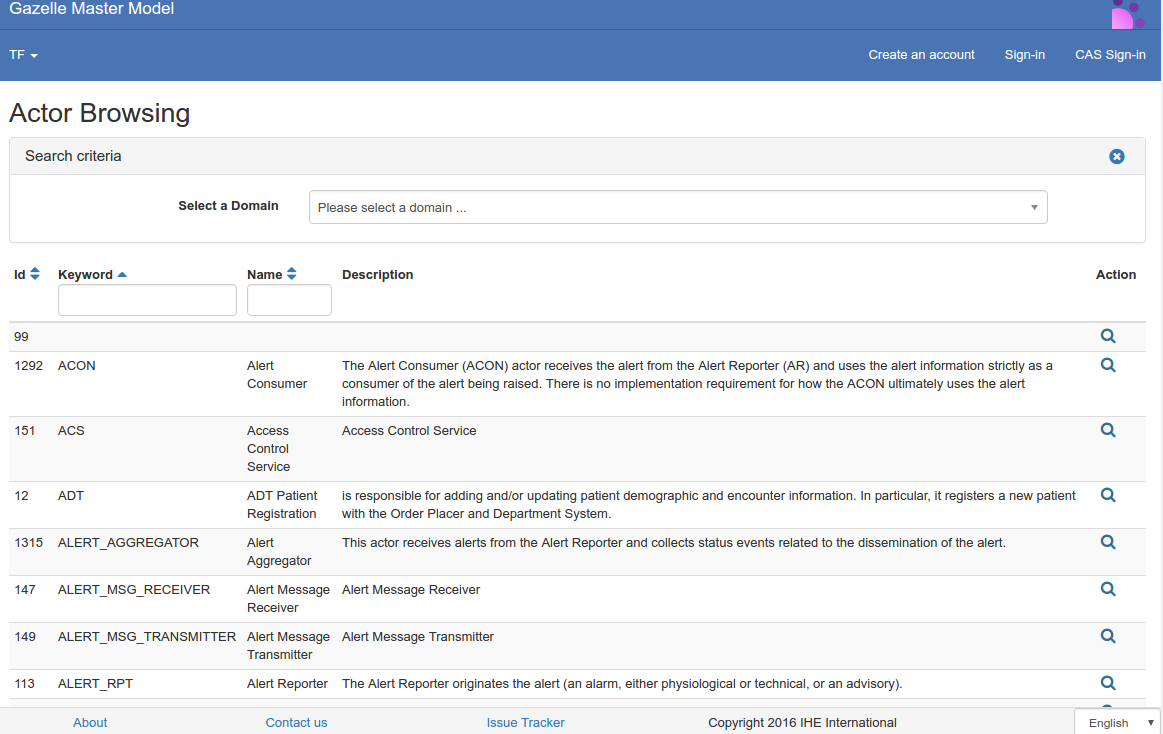Open the Issue Tracker footer link
The image size is (1163, 734).
pos(525,723)
